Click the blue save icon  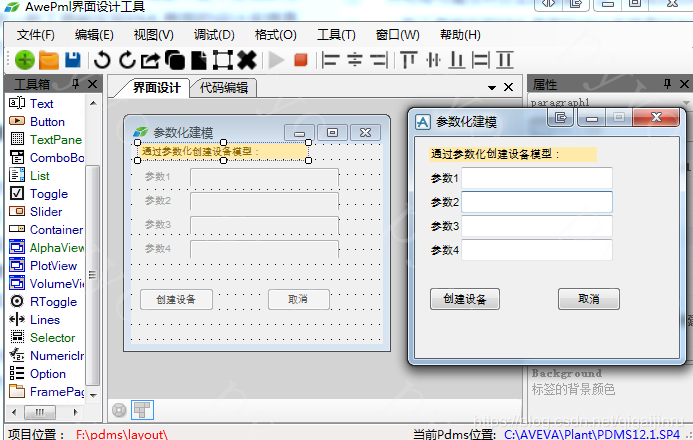73,60
